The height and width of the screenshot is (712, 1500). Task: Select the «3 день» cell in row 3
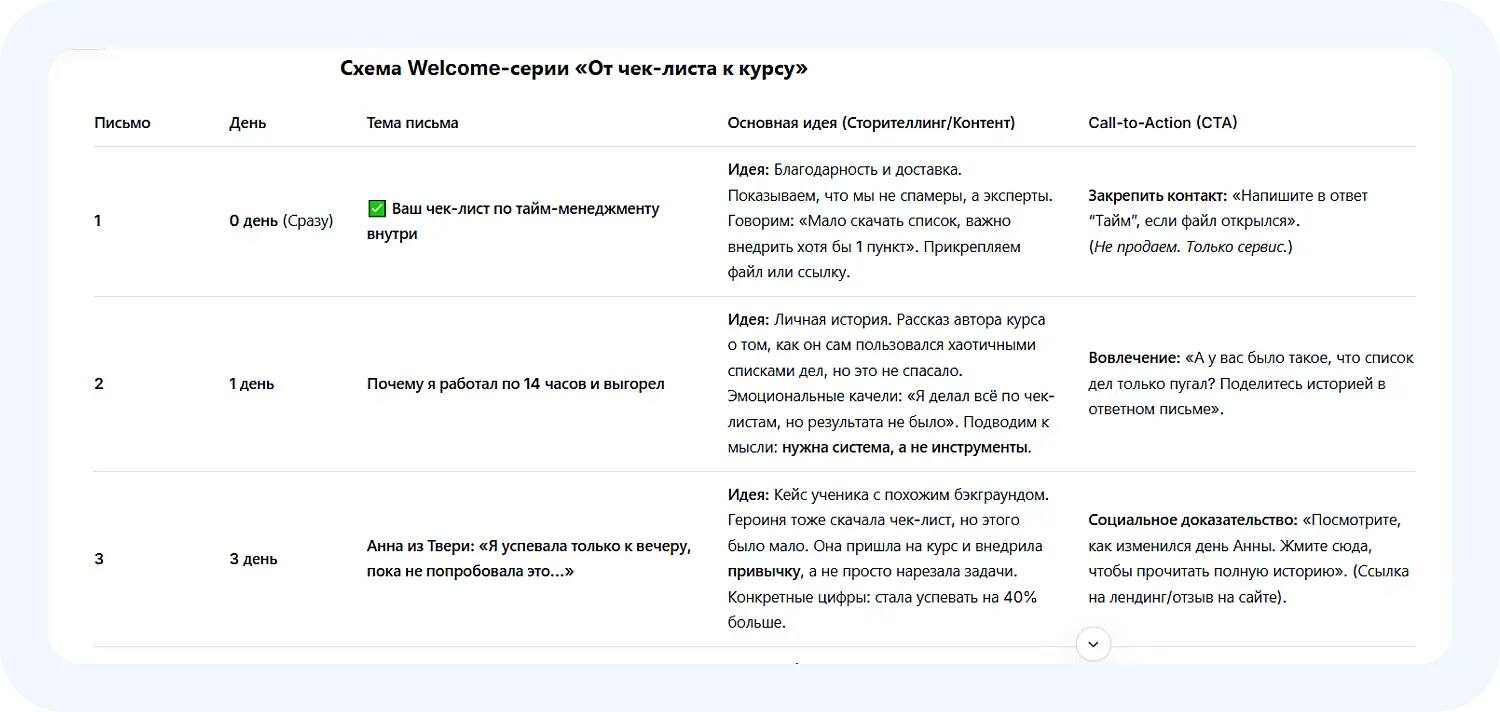click(x=253, y=559)
